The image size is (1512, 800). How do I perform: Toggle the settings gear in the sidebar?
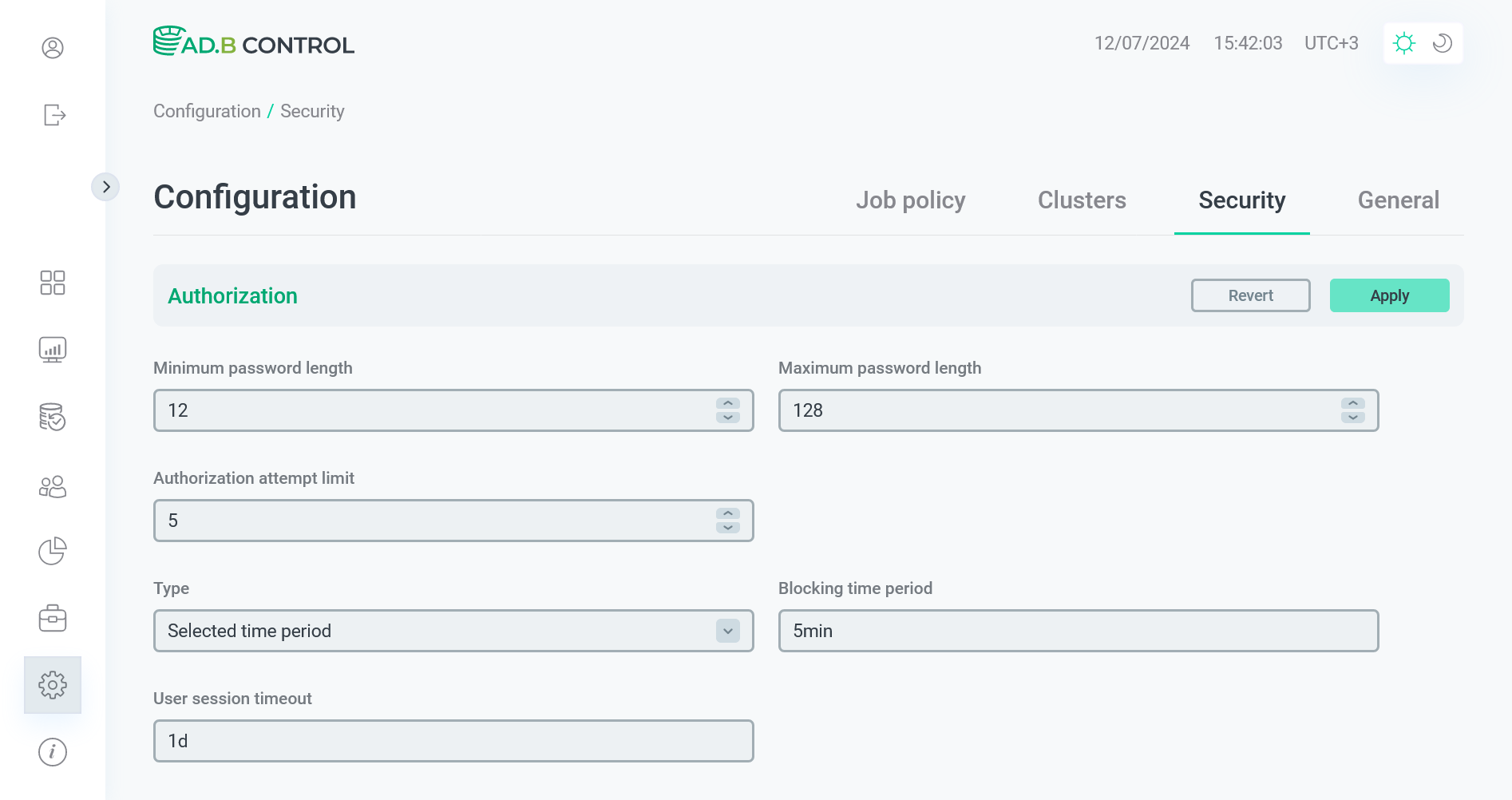coord(53,684)
